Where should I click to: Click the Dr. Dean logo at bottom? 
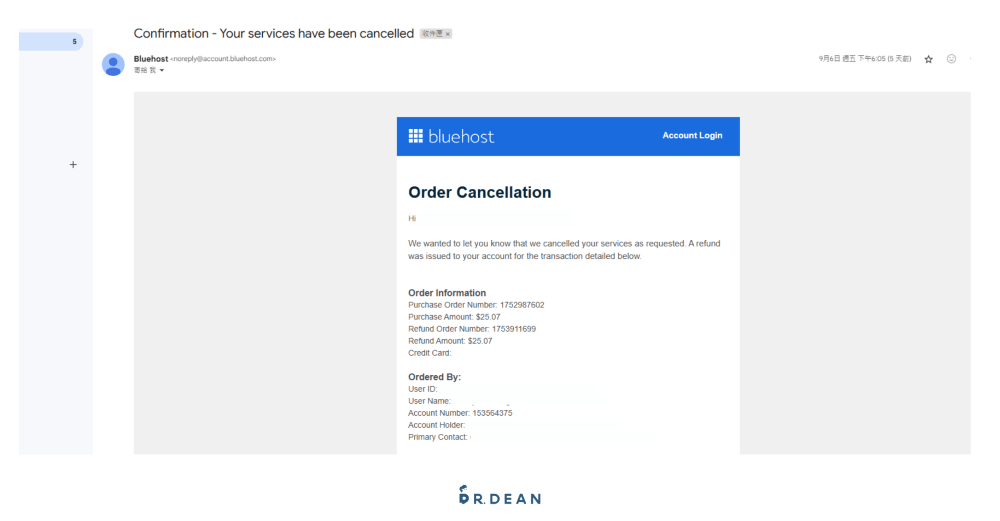(499, 495)
